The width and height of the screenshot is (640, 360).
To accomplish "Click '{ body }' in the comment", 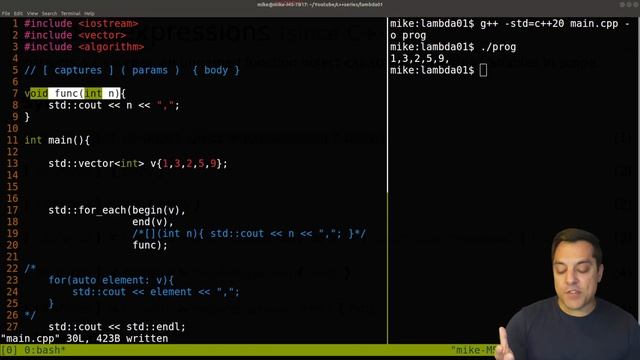I will tap(216, 70).
